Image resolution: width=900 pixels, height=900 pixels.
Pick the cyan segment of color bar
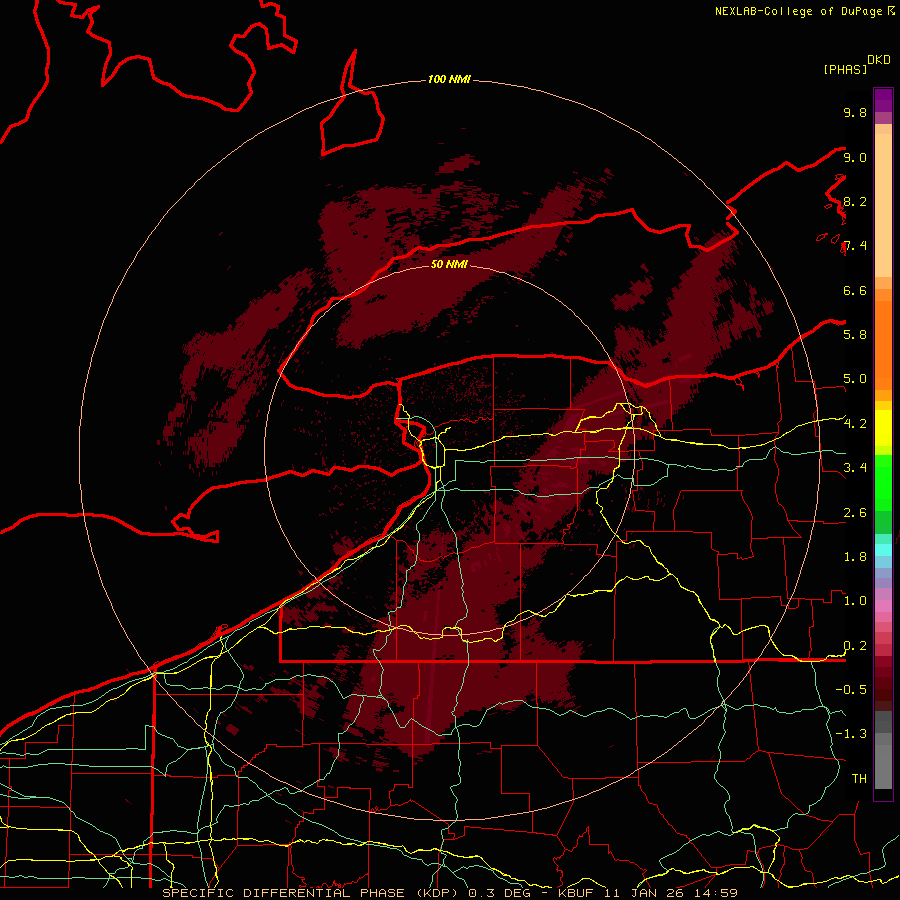pos(883,550)
